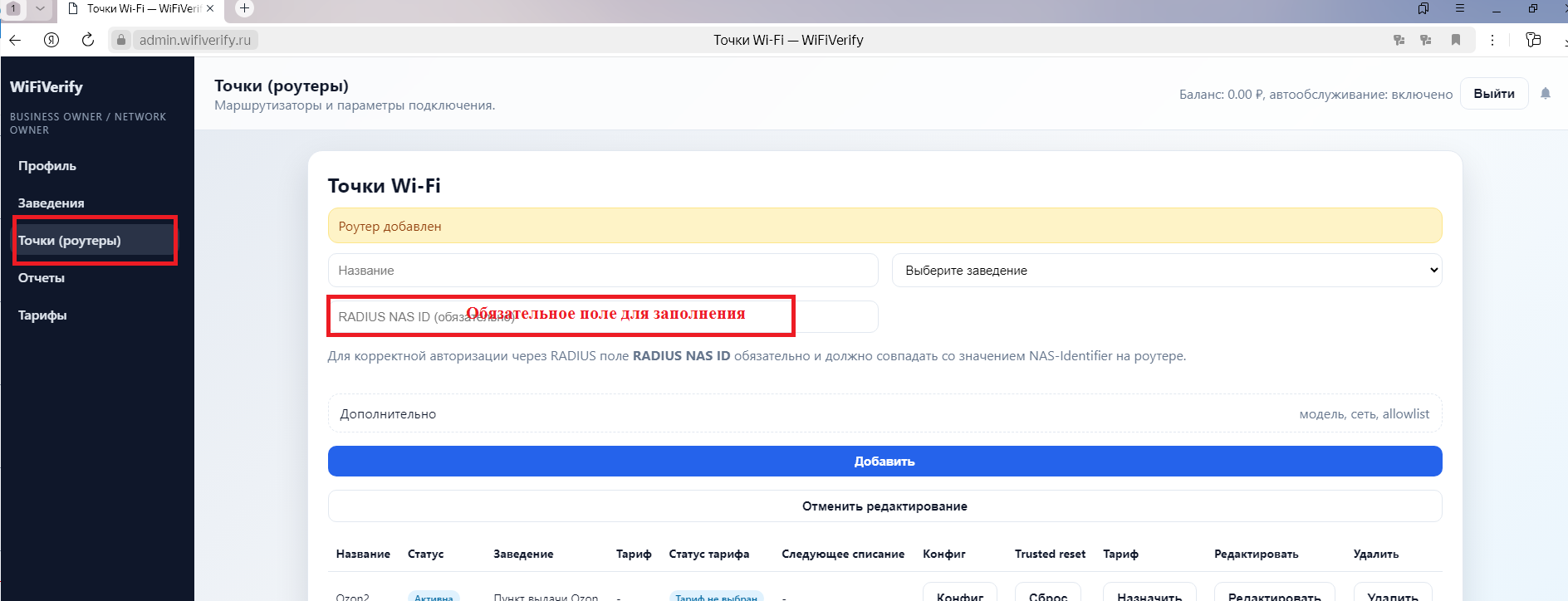Expand the tab list chevron
Screen dimensions: 1568x601
[x=40, y=8]
